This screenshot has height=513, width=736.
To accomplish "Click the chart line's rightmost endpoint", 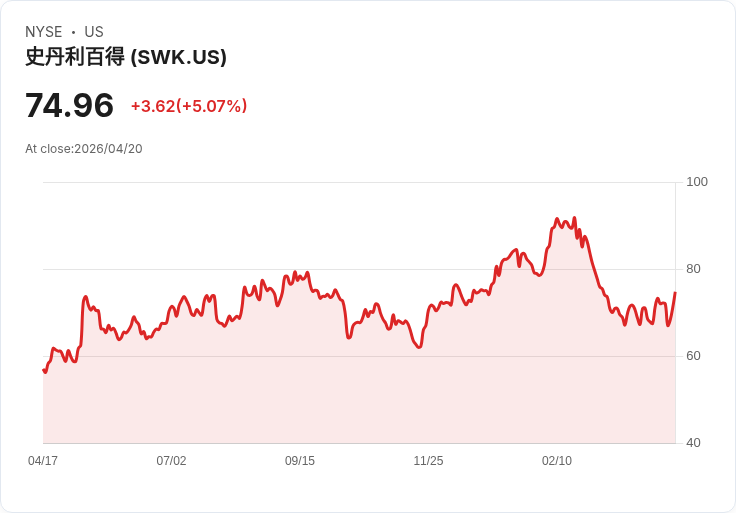I will point(675,292).
